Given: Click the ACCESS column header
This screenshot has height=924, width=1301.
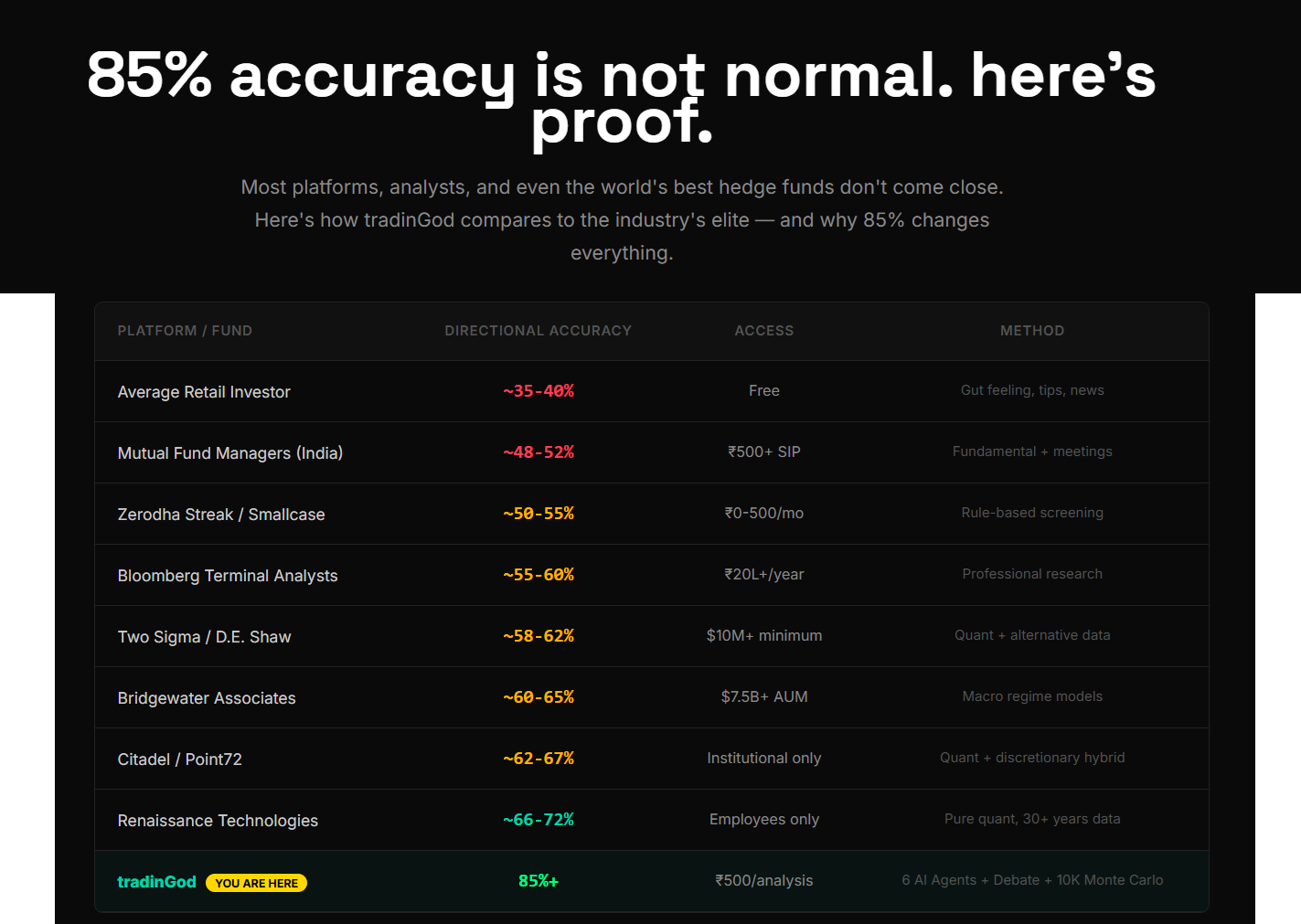Looking at the screenshot, I should coord(764,331).
